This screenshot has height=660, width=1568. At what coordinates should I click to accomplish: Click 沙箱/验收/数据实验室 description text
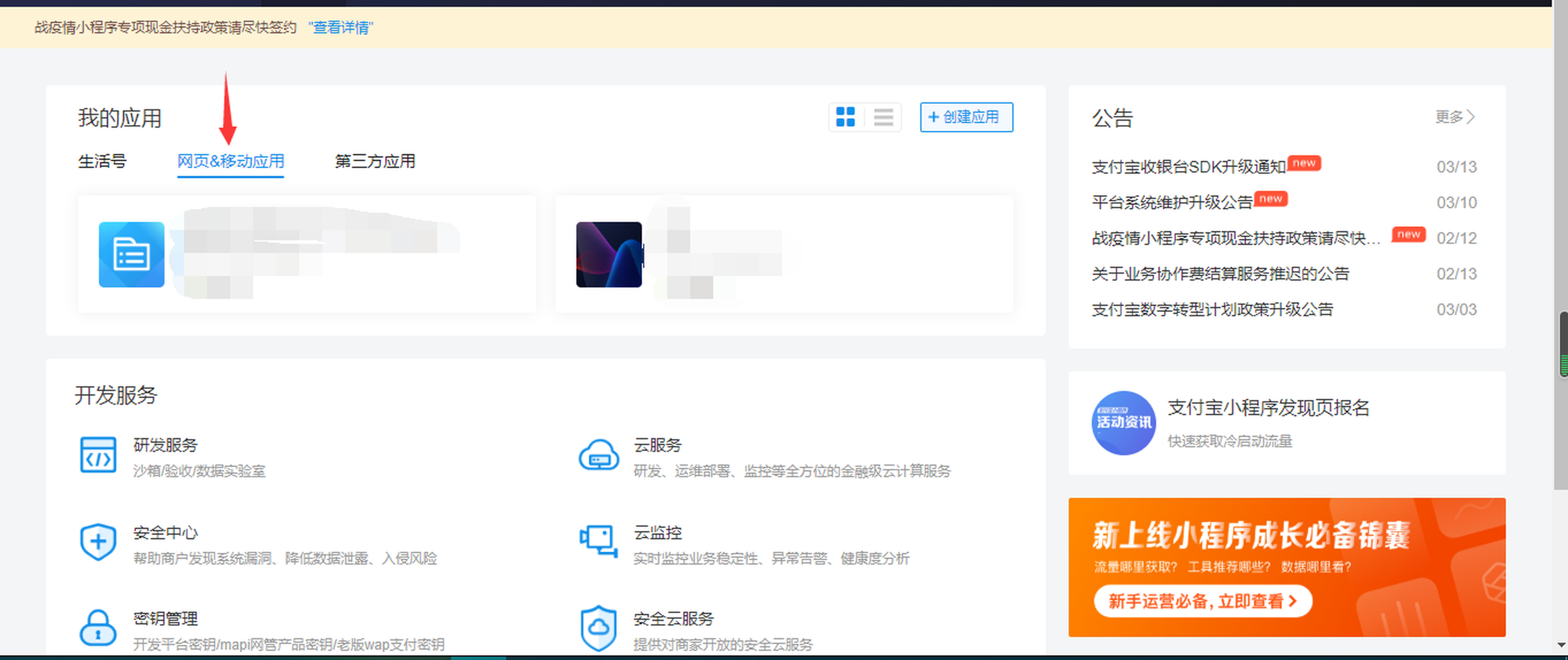(199, 471)
